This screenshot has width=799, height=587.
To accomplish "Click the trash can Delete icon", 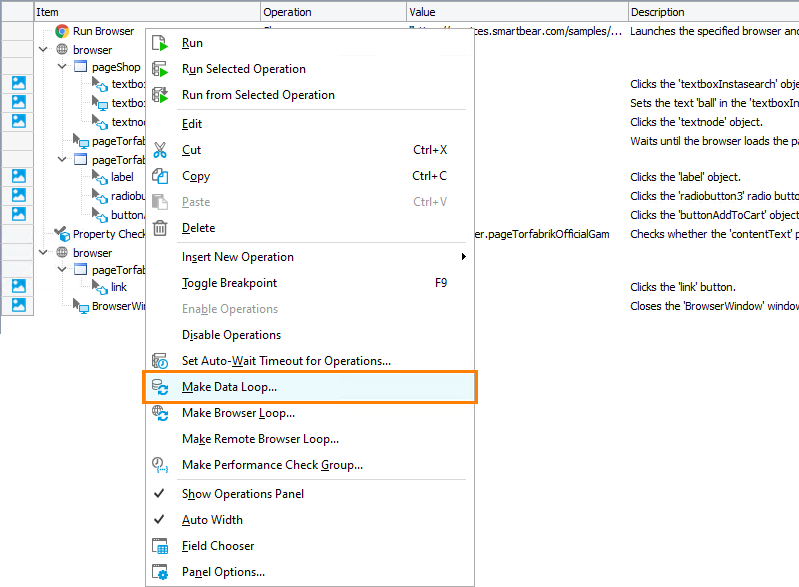I will pos(160,228).
